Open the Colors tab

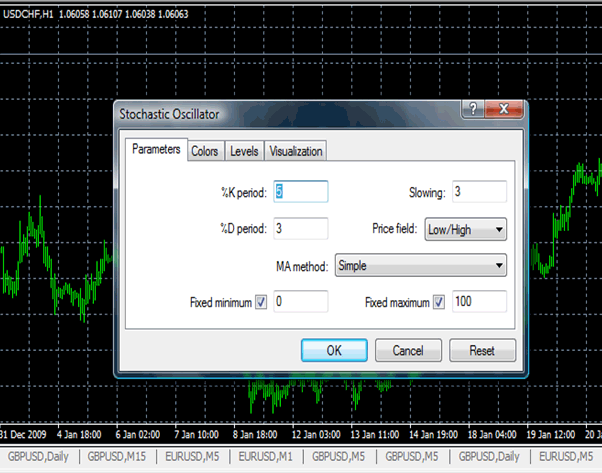click(x=205, y=151)
